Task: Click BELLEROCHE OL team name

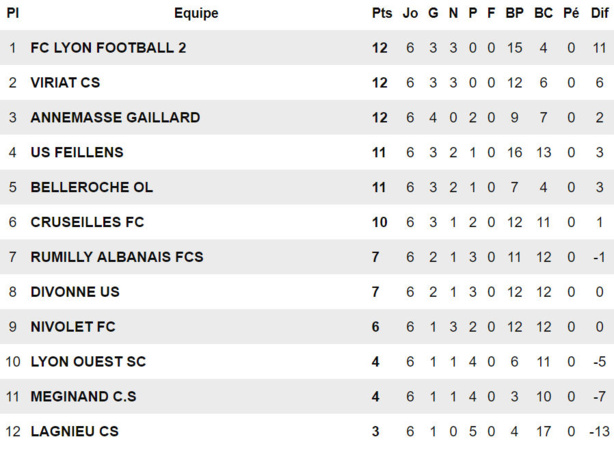Action: point(92,187)
